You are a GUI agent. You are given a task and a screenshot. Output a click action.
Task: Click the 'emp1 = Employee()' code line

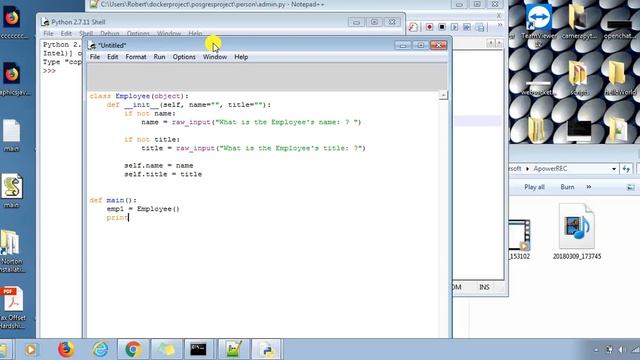point(143,209)
